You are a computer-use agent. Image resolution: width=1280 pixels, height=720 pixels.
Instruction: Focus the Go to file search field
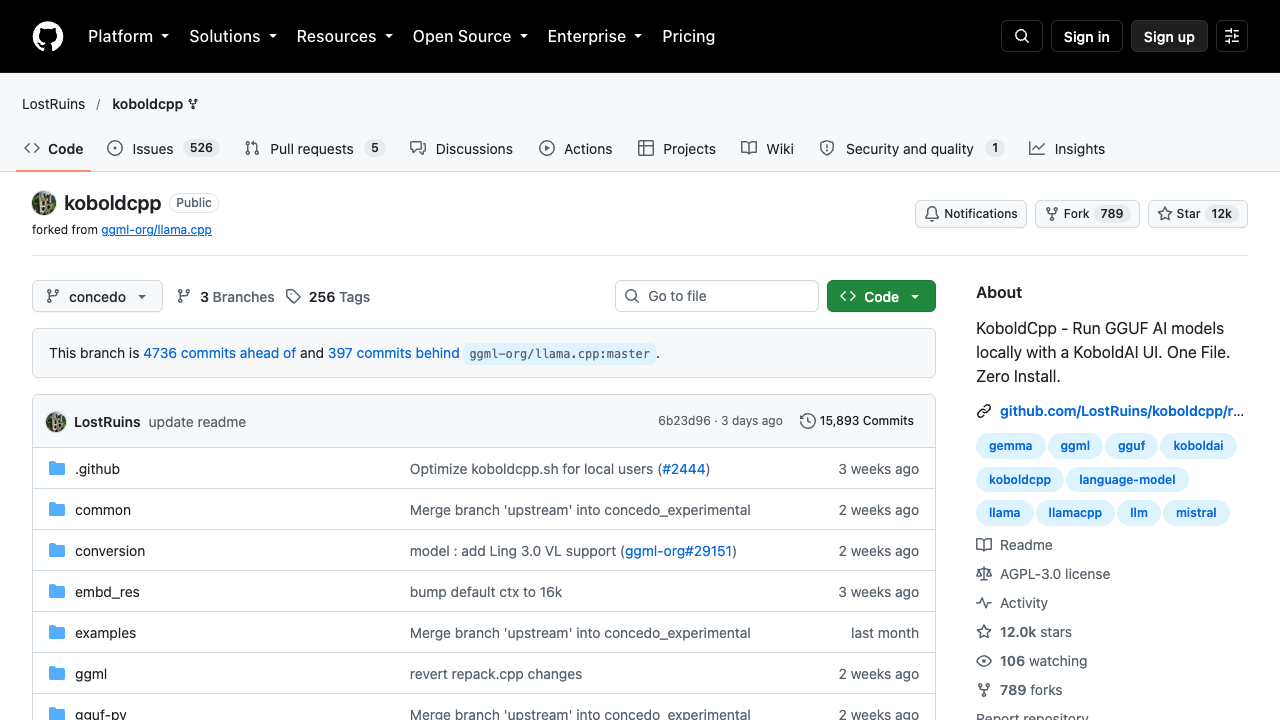tap(717, 296)
